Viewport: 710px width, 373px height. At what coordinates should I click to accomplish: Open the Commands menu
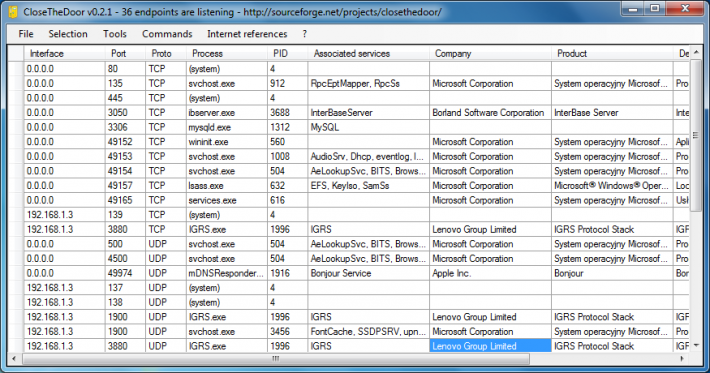(167, 34)
